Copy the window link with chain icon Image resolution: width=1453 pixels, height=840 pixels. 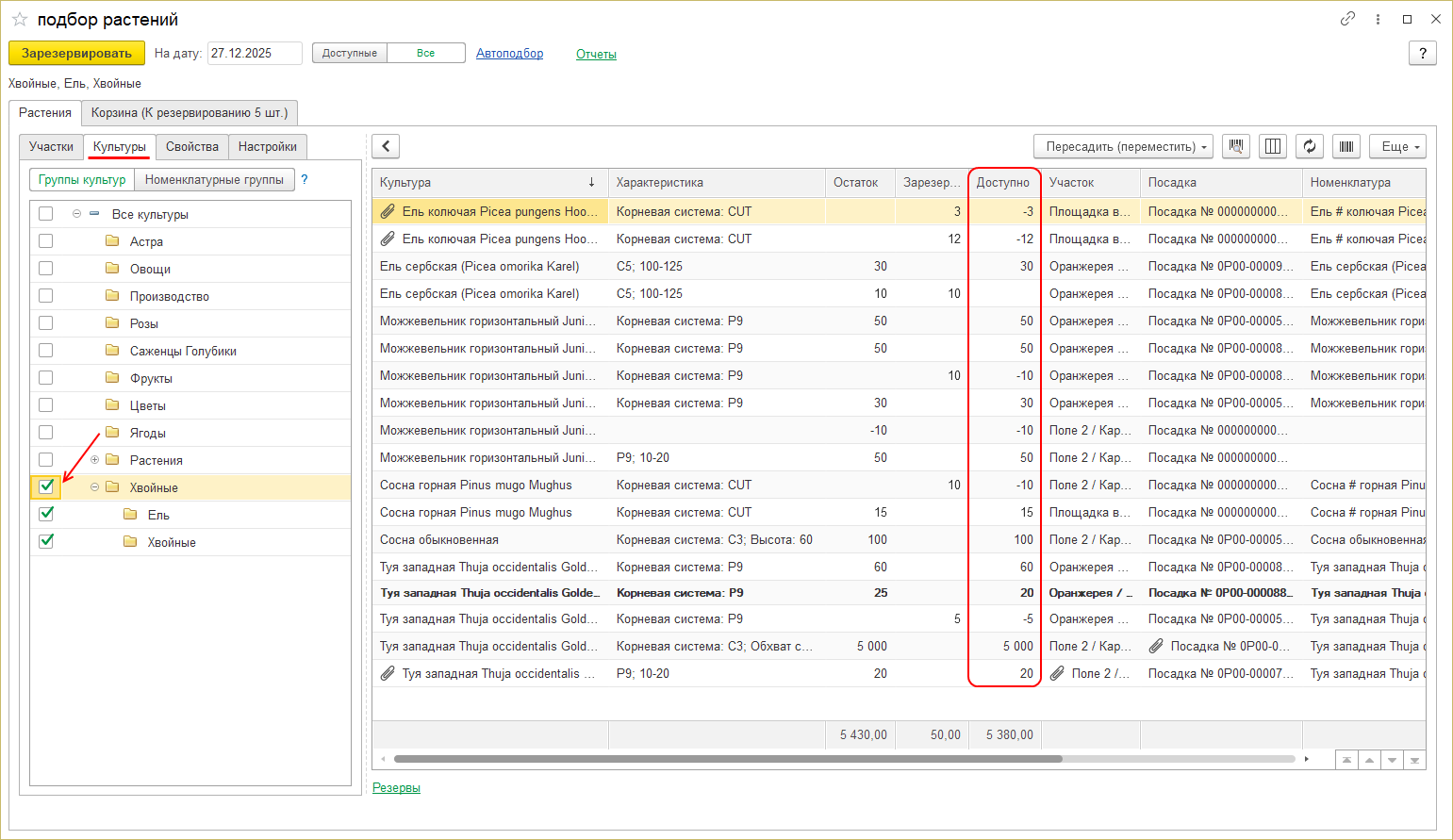pos(1347,19)
